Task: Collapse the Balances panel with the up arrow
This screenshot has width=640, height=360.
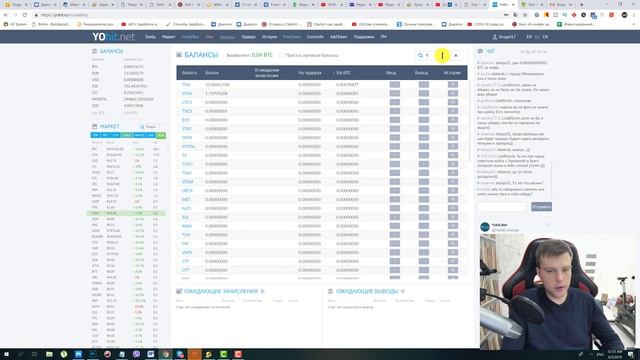Action: [x=456, y=55]
